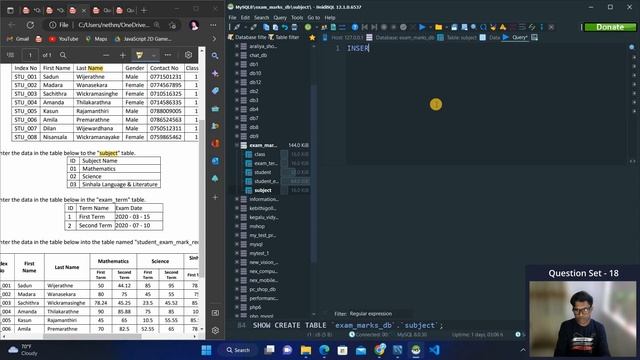640x360 pixels.
Task: Open Chrome from the taskbar
Action: (380, 350)
